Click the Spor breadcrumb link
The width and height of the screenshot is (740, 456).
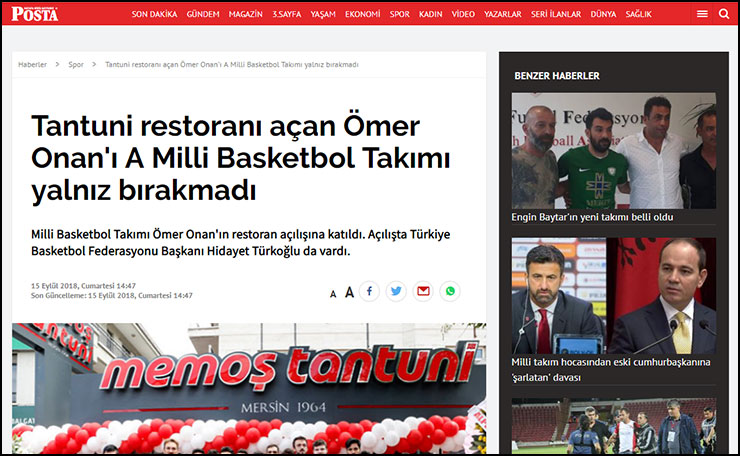76,64
